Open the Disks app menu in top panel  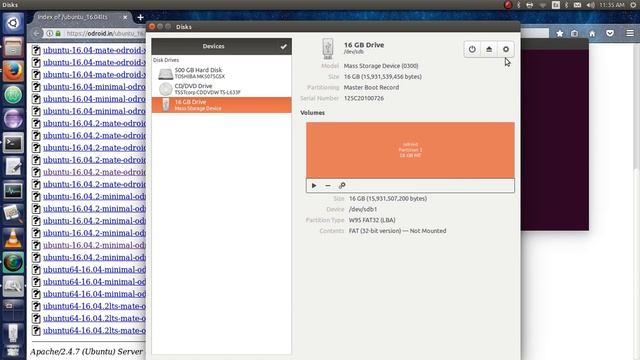tap(10, 5)
